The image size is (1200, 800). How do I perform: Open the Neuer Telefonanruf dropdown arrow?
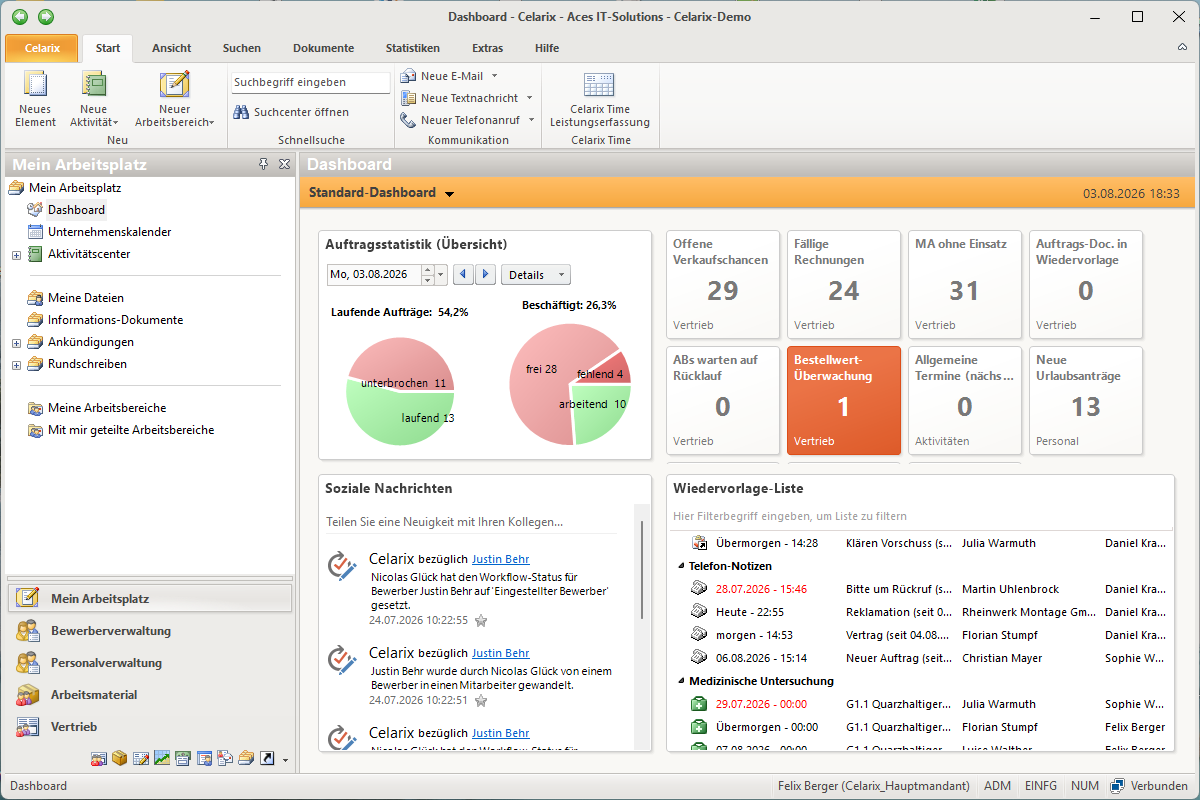click(531, 120)
